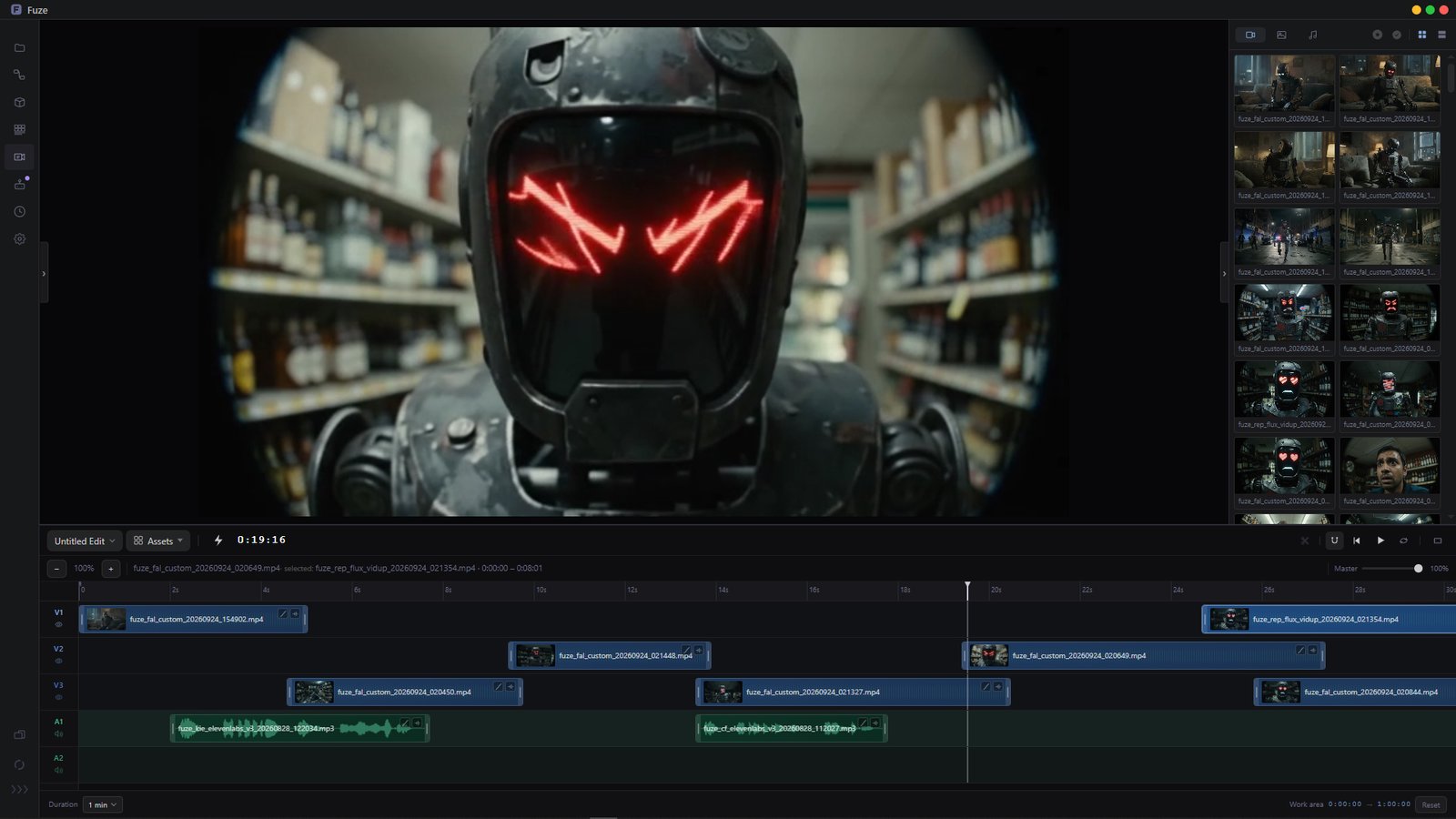The image size is (1456, 819).
Task: Collapse the right assets panel with the chevron handle
Action: [1224, 273]
